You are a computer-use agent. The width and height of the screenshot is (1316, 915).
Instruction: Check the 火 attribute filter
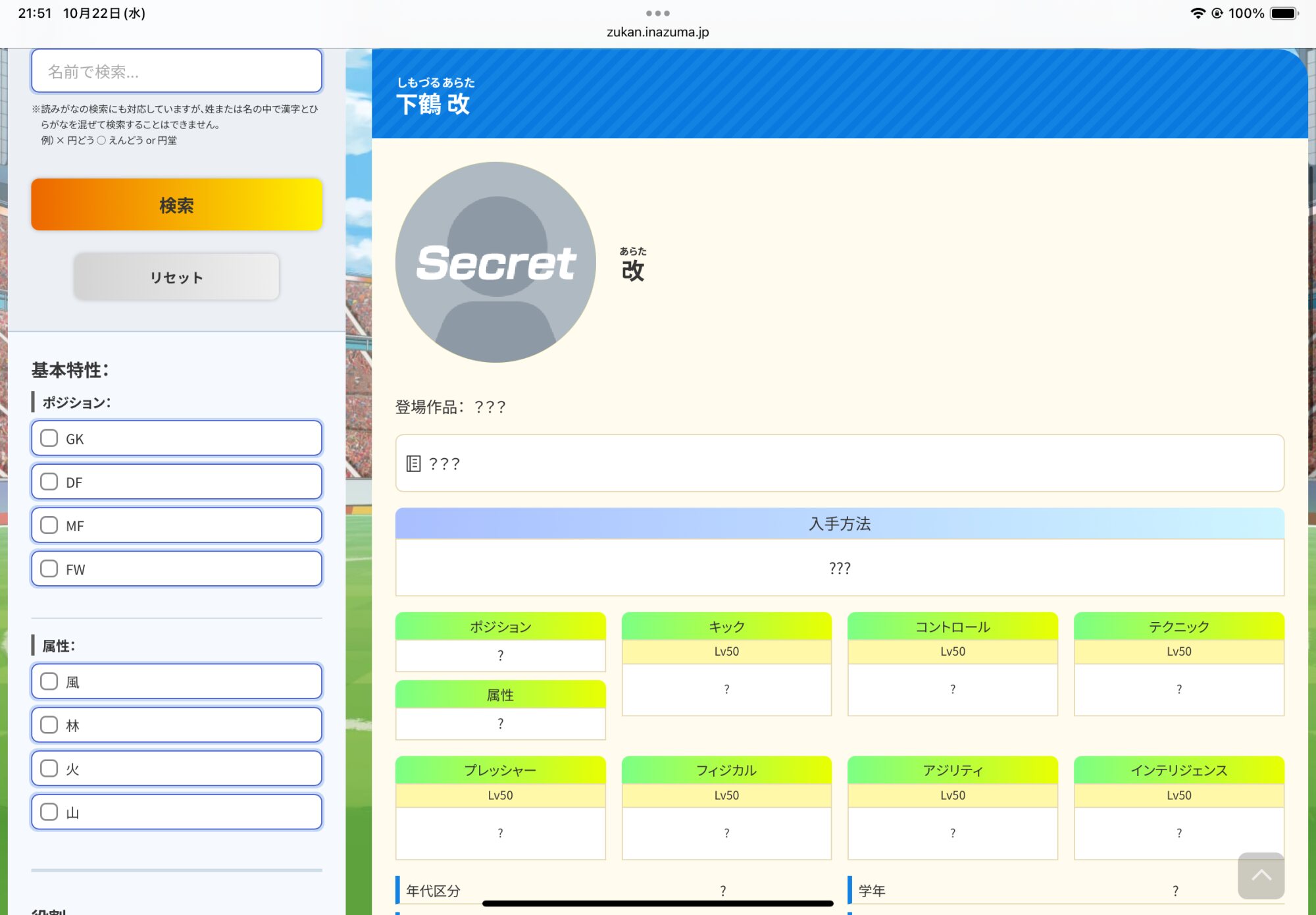[x=49, y=768]
